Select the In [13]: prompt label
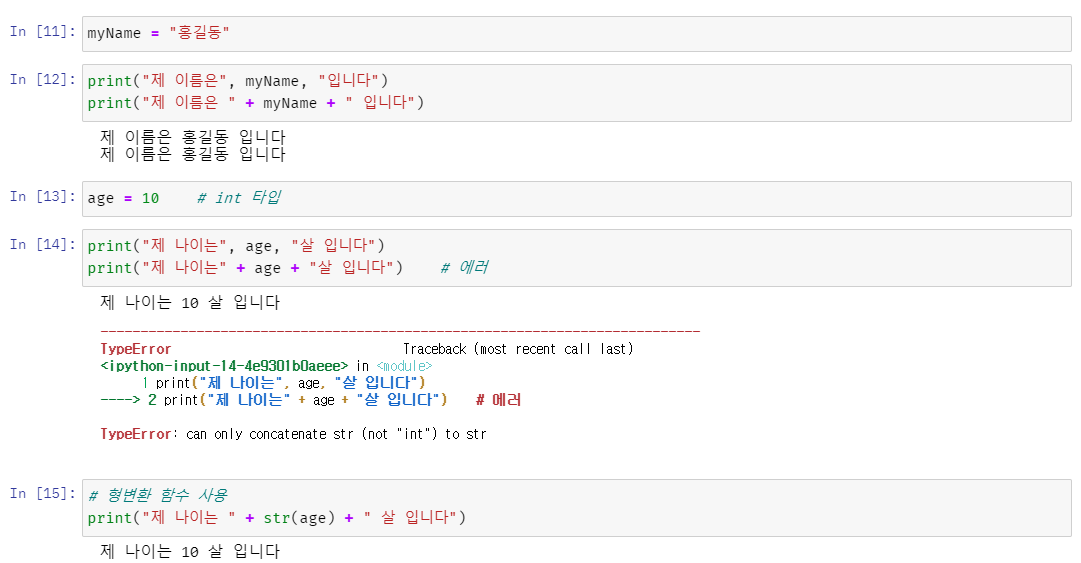Image resolution: width=1081 pixels, height=563 pixels. 43,197
